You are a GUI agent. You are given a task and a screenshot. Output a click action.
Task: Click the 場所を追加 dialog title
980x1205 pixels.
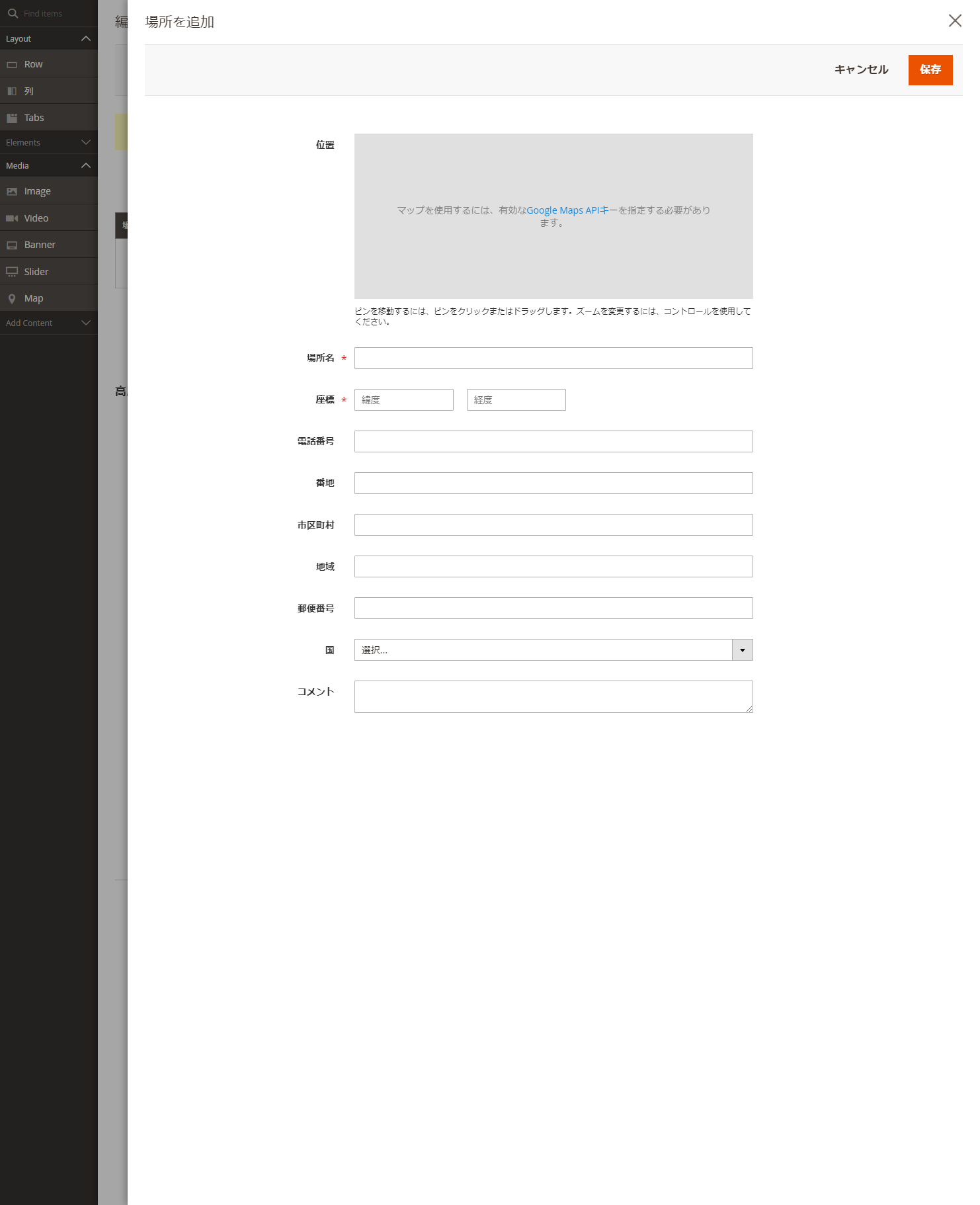(179, 22)
